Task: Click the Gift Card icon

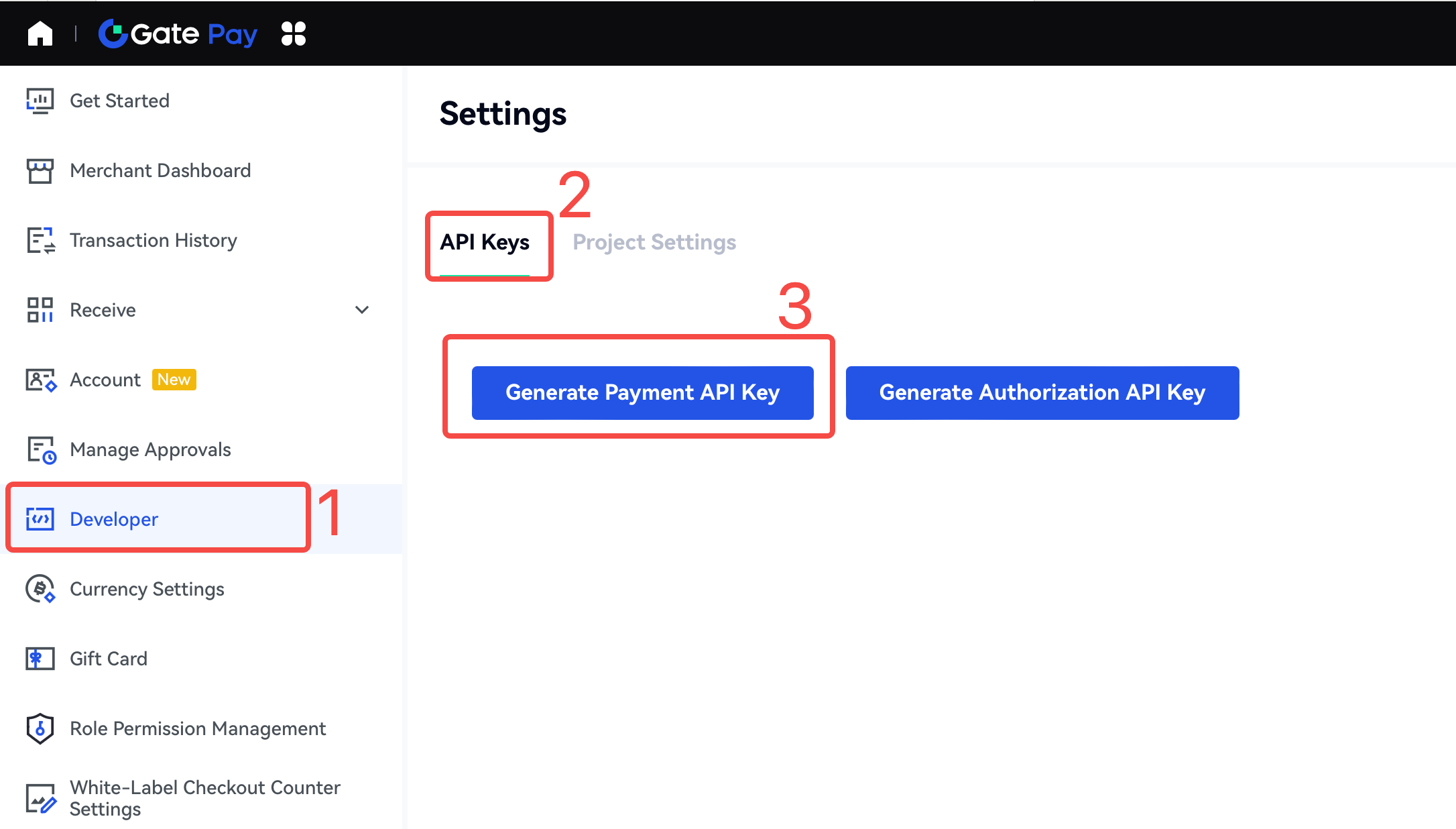Action: click(40, 659)
